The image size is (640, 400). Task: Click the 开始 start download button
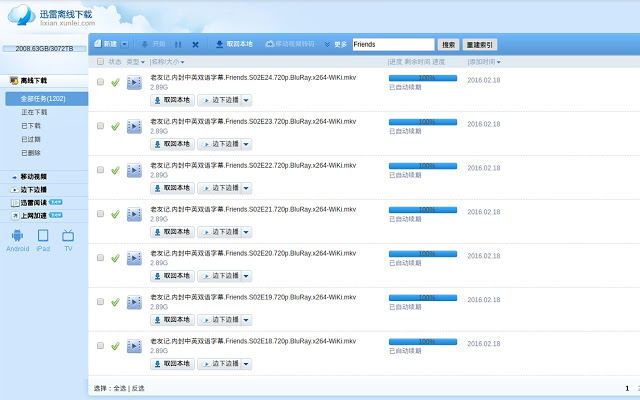coord(153,44)
